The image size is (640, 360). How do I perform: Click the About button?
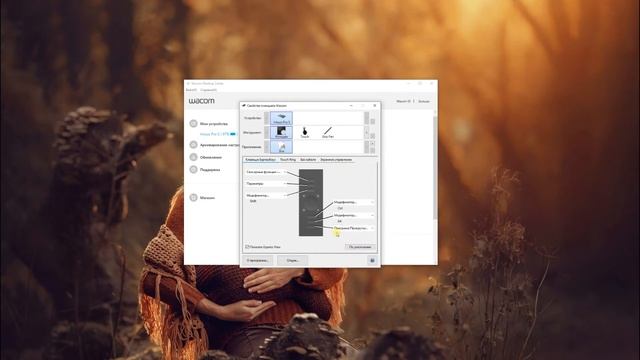click(258, 260)
